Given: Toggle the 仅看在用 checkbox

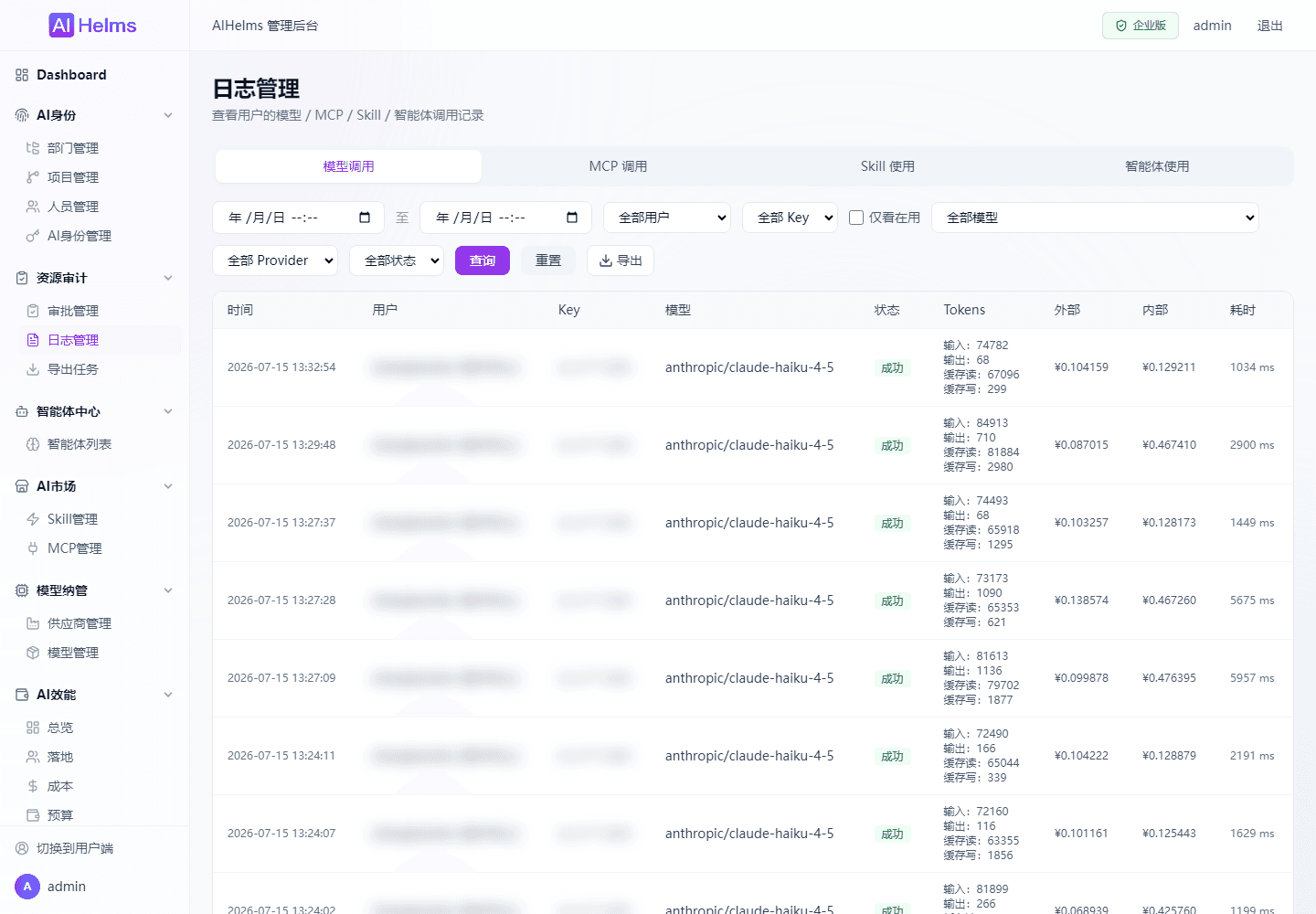Looking at the screenshot, I should click(856, 218).
